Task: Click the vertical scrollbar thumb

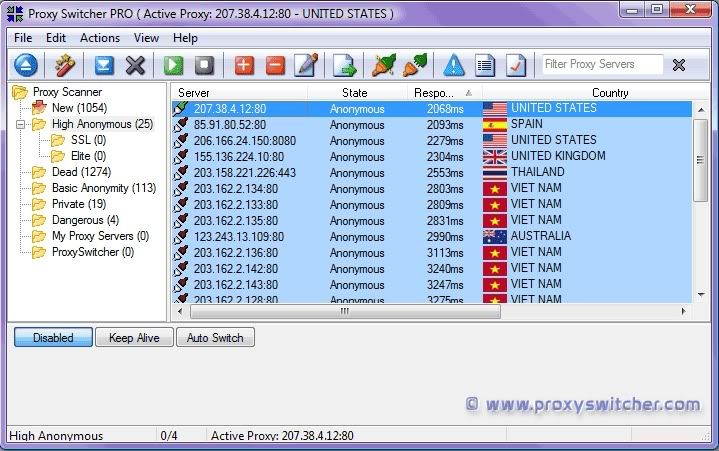Action: [x=701, y=160]
